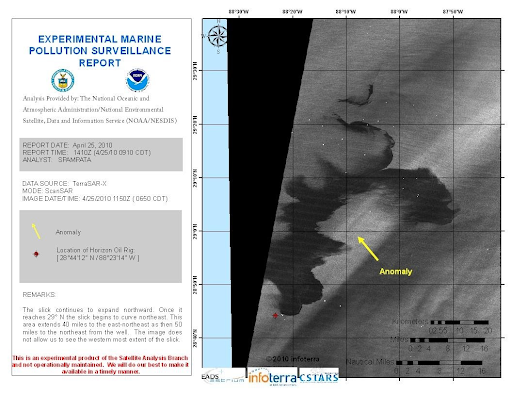Image resolution: width=512 pixels, height=396 pixels.
Task: Click the Miles scale bar
Action: (x=447, y=340)
